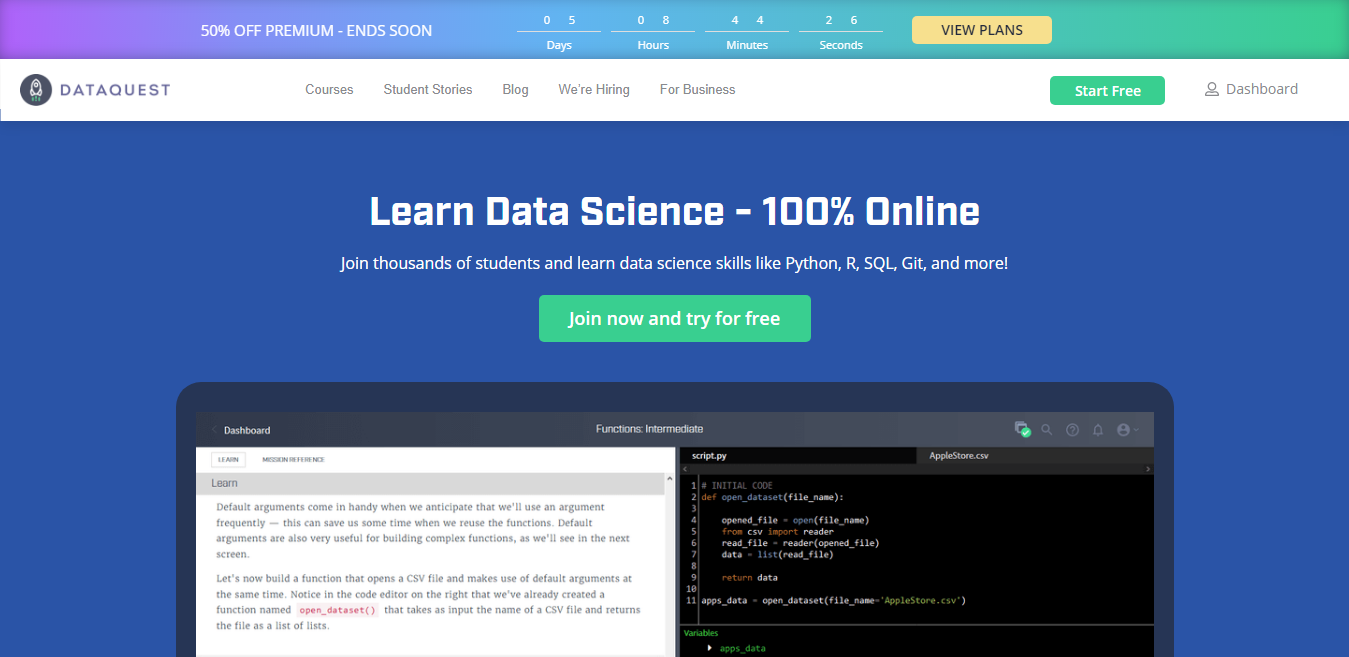Click the Dataquest rocket logo
The width and height of the screenshot is (1349, 657).
(x=36, y=90)
